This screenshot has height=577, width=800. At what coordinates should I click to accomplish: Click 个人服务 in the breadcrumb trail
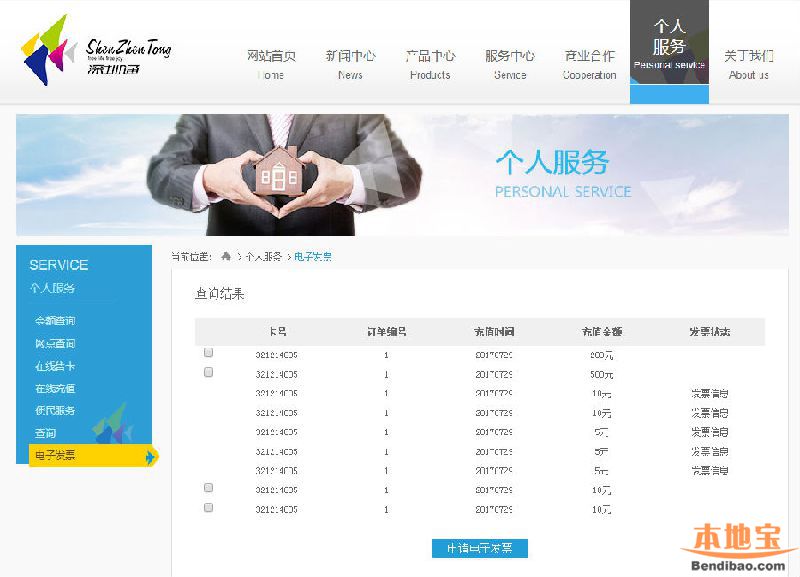coord(262,256)
